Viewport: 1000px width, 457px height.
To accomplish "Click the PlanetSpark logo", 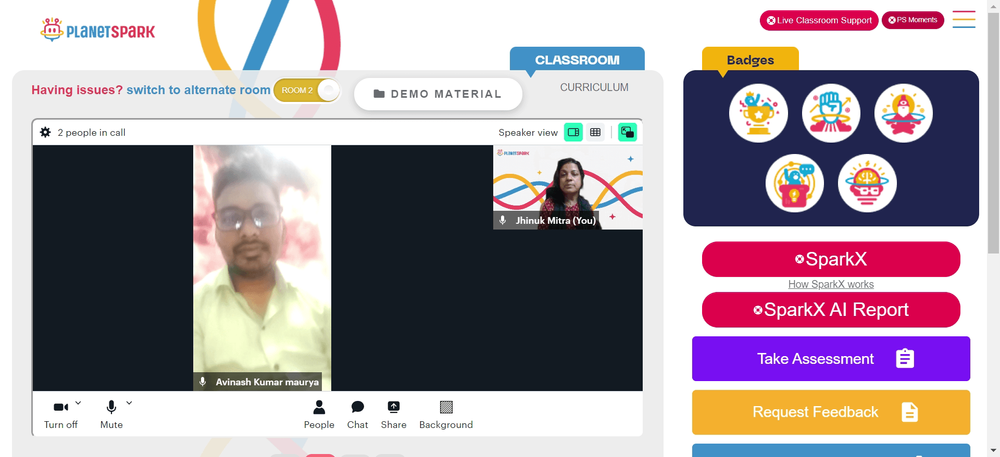I will point(98,30).
